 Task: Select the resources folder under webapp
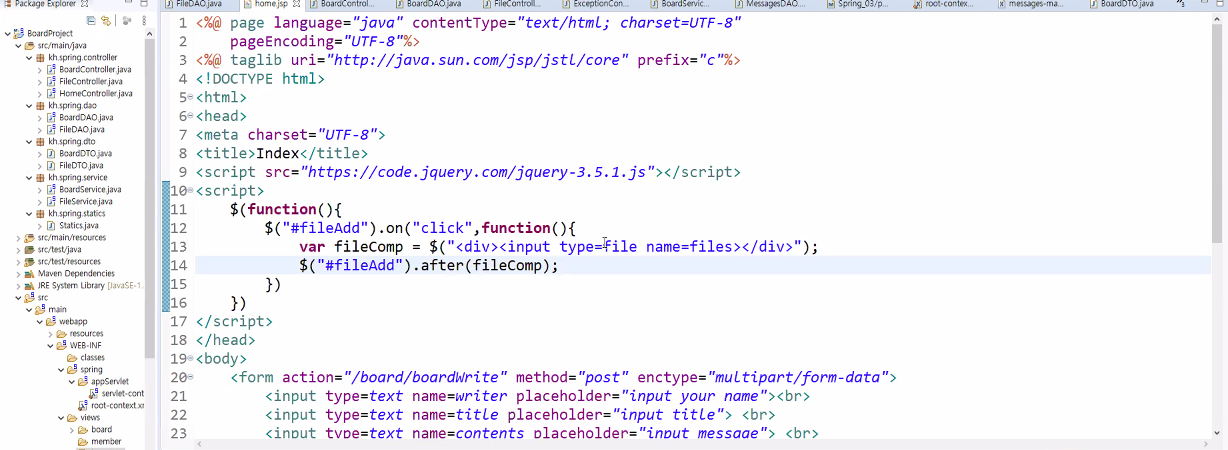click(x=86, y=334)
